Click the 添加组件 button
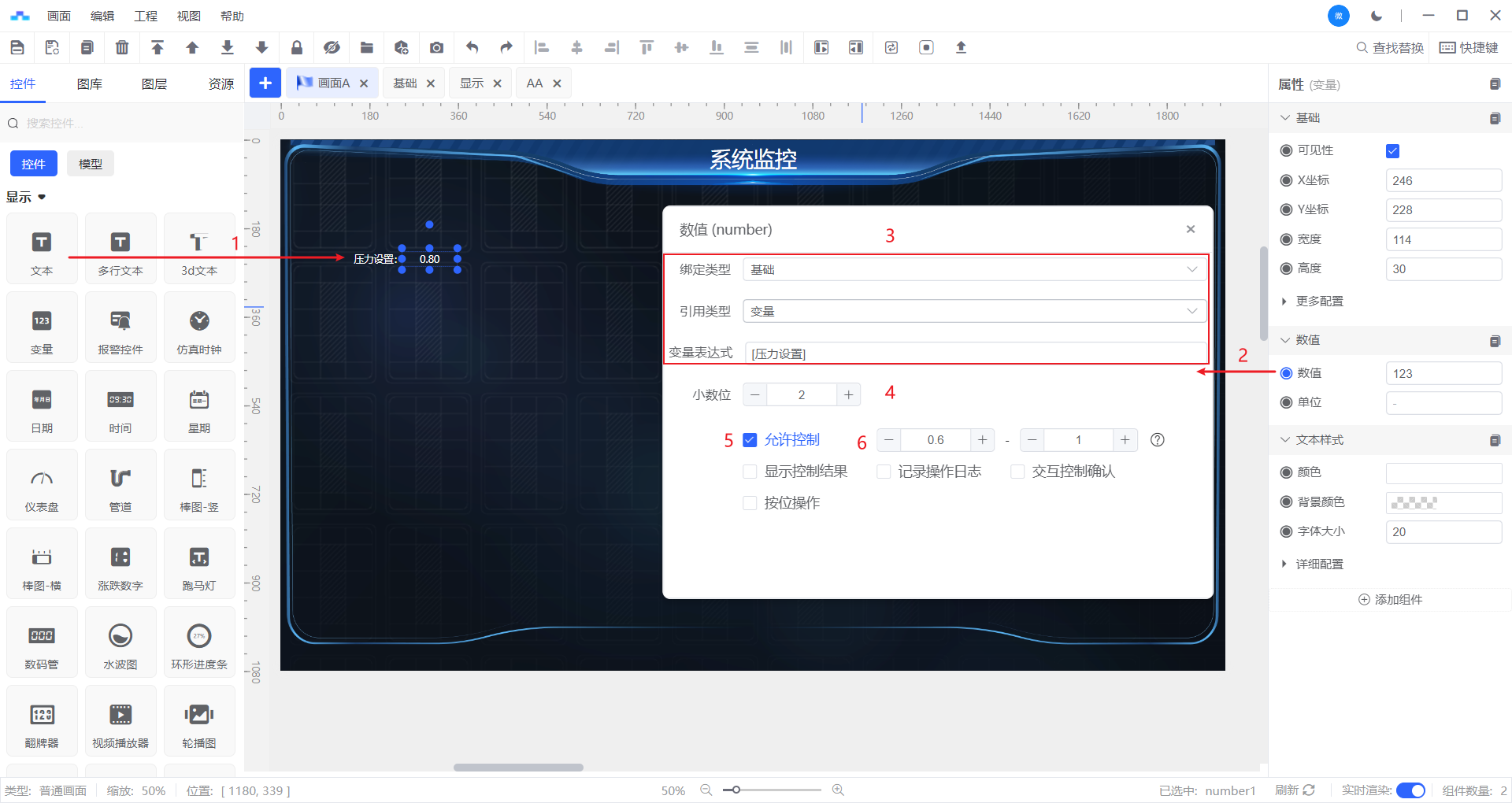This screenshot has width=1512, height=803. coord(1391,600)
